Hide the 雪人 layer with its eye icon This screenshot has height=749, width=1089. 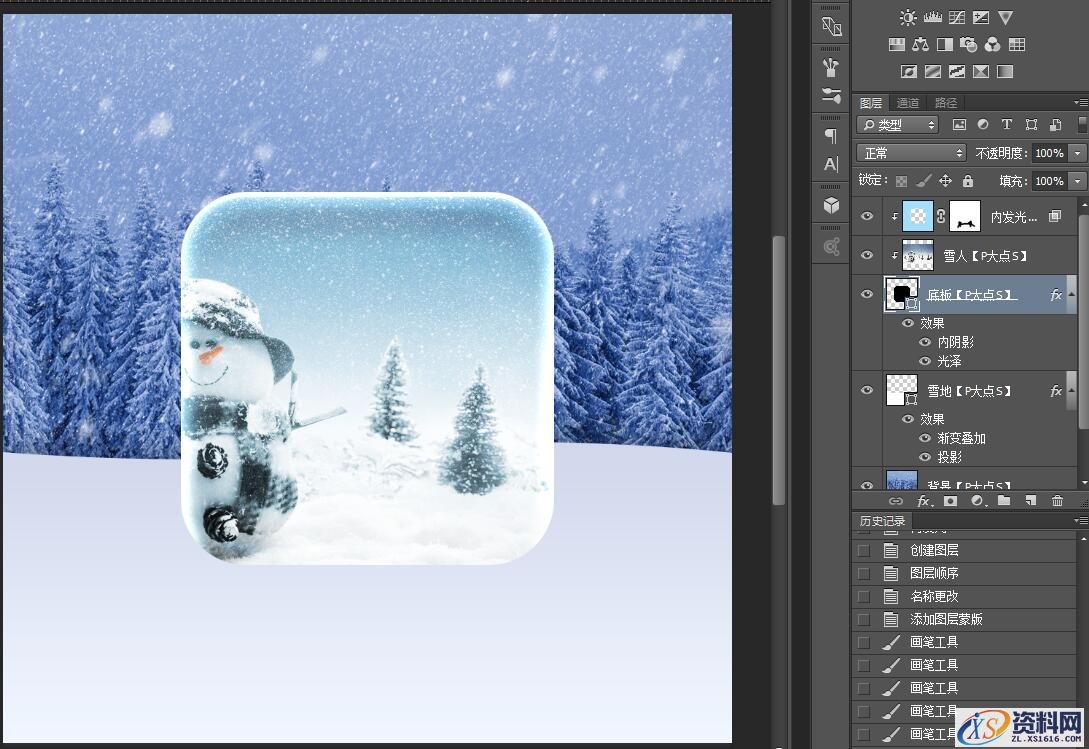[x=867, y=255]
